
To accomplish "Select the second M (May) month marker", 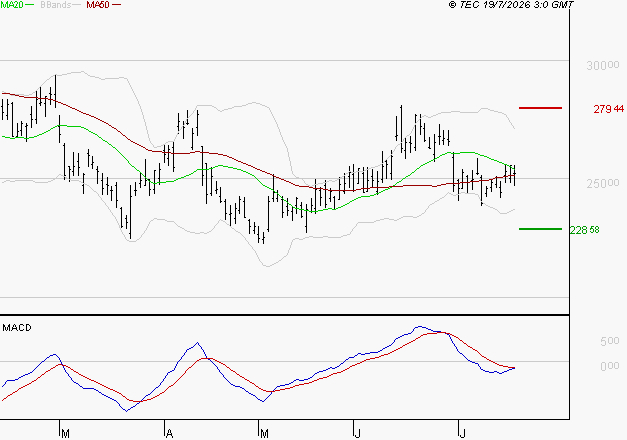I will click(264, 434).
